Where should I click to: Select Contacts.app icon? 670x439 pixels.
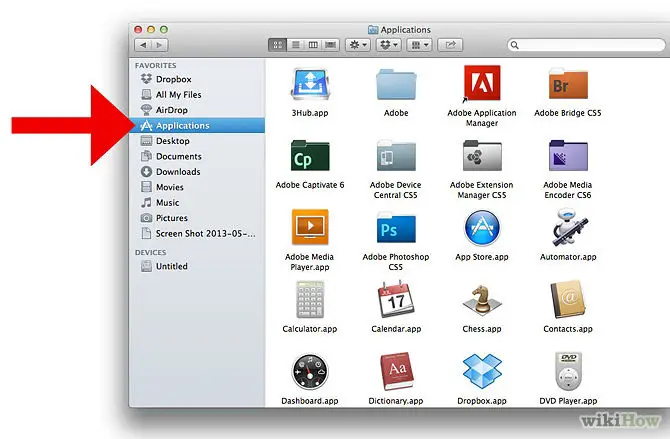pos(568,299)
